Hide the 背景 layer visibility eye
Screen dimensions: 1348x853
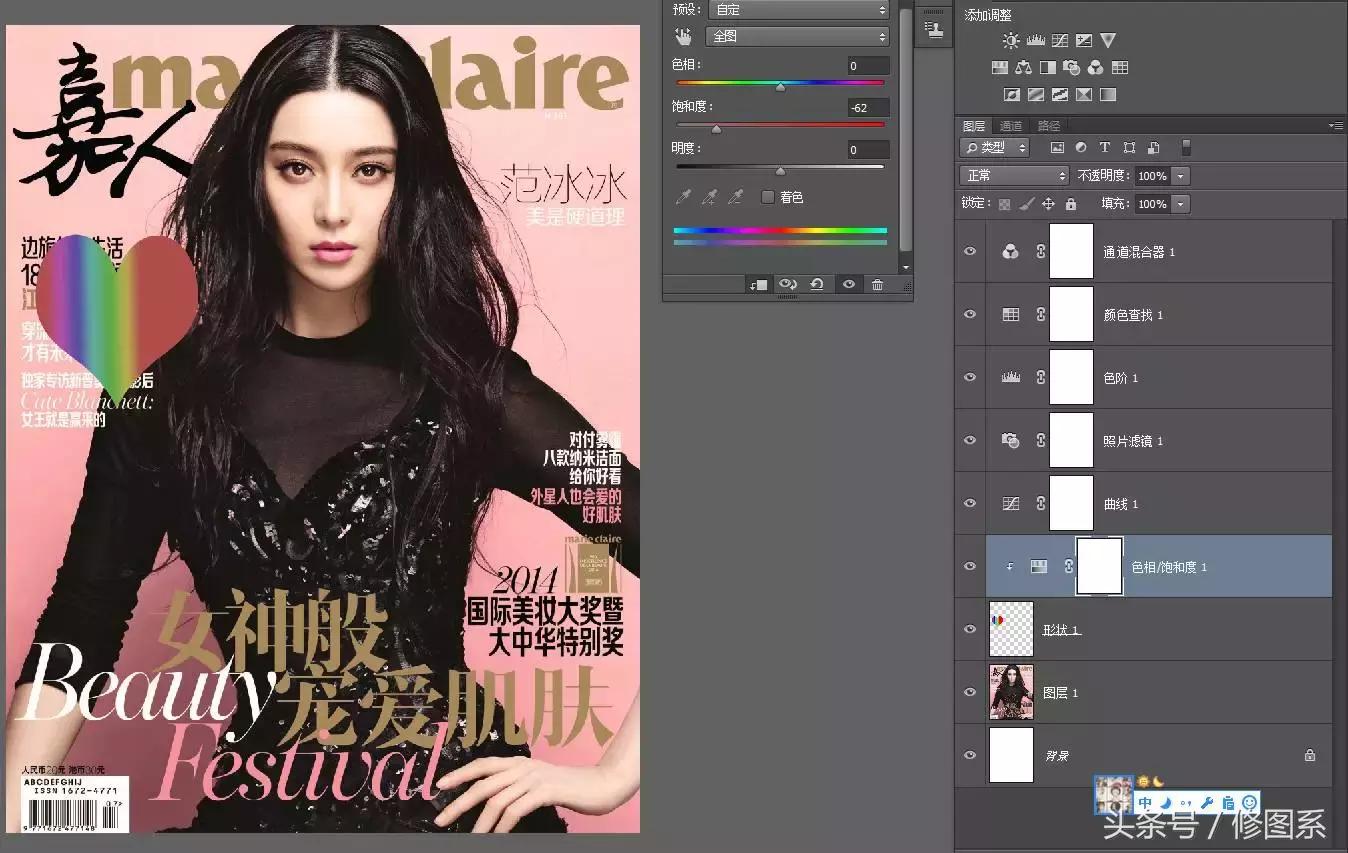click(969, 755)
